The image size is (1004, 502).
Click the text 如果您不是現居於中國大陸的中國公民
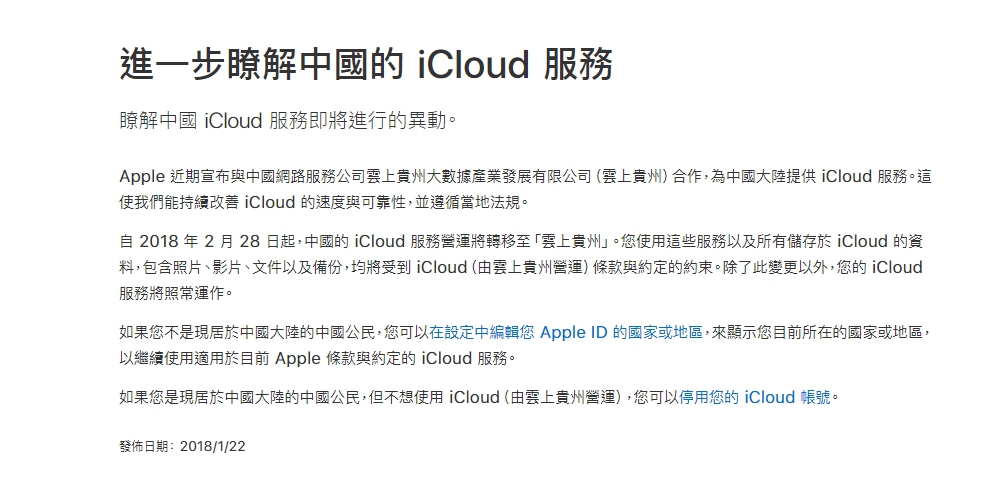point(249,332)
